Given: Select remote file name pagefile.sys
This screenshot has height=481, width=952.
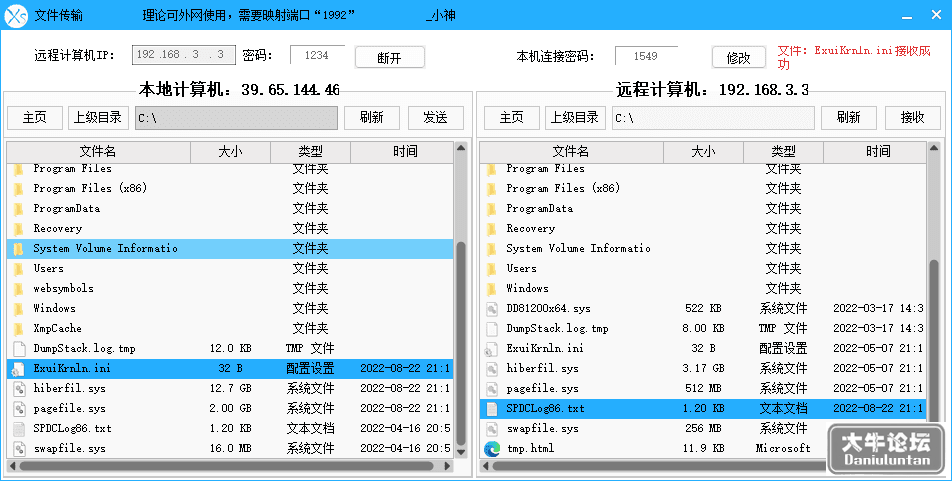Looking at the screenshot, I should (542, 389).
